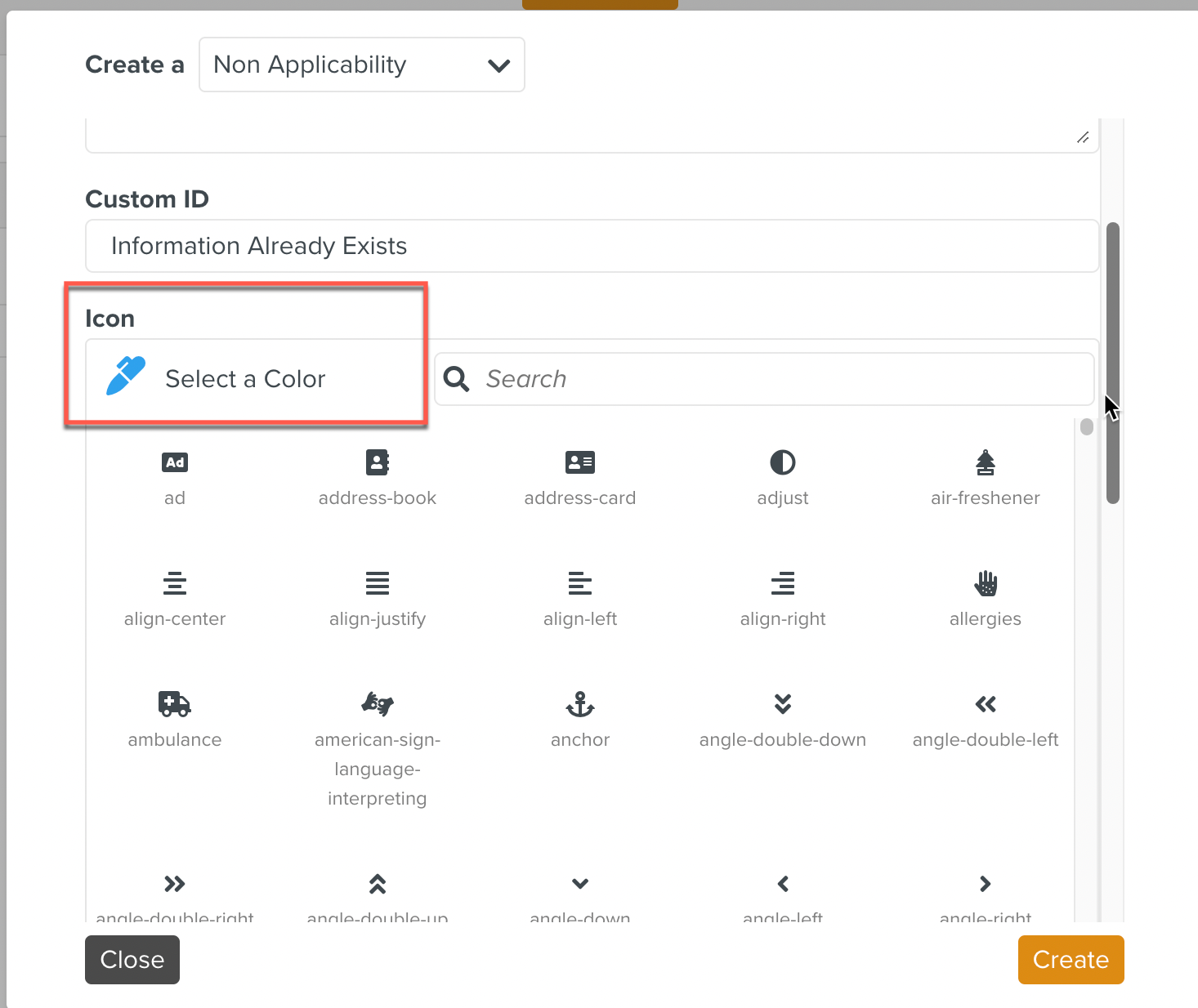This screenshot has width=1198, height=1008.
Task: Choose the align-justify icon
Action: [377, 584]
